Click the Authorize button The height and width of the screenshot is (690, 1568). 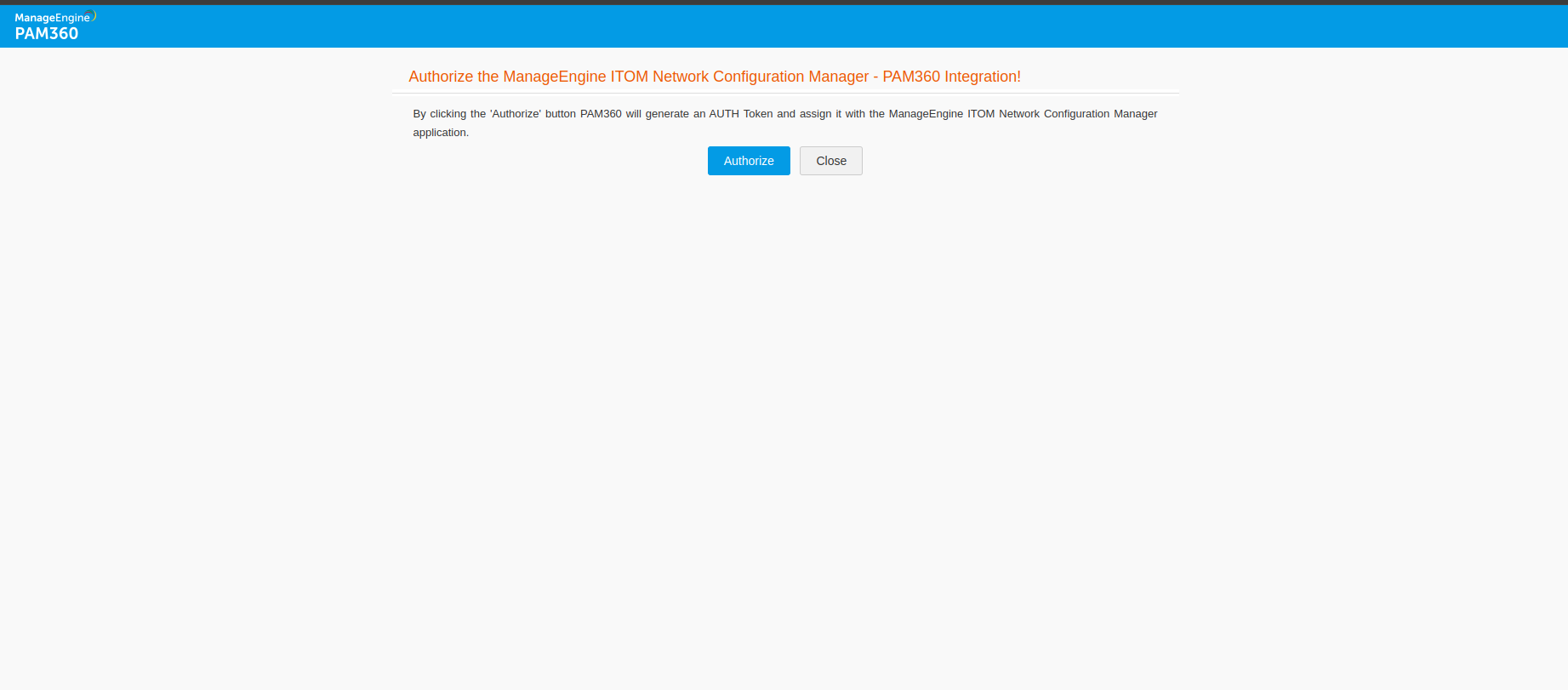(x=749, y=161)
